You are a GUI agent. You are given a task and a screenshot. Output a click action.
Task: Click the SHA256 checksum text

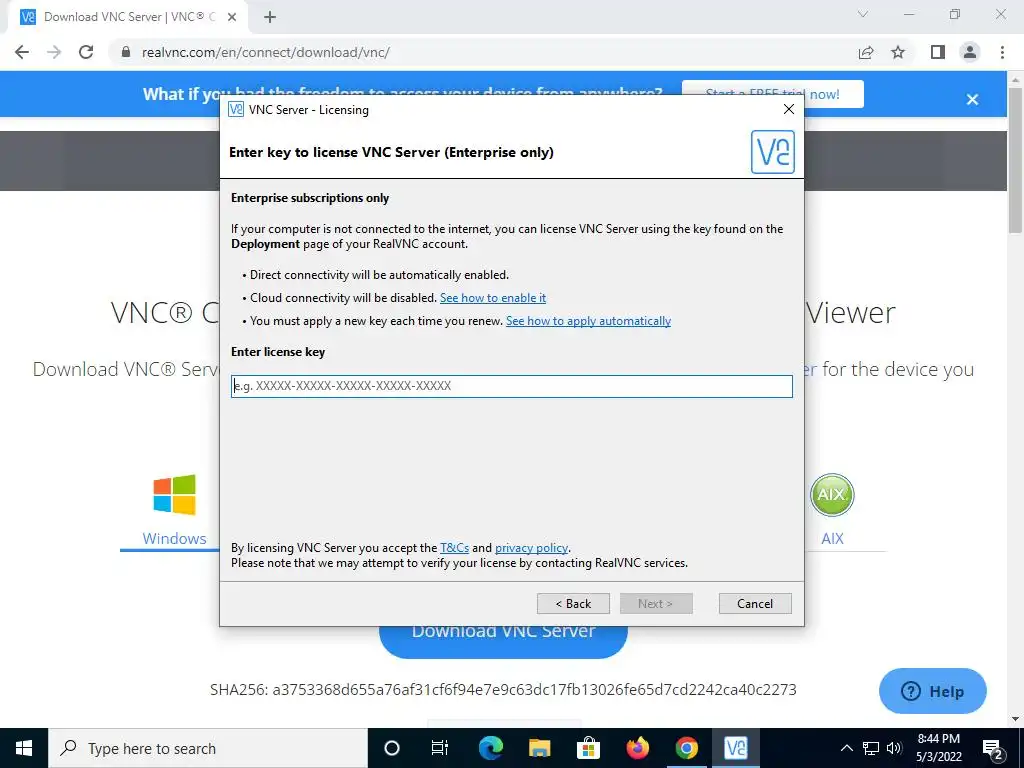(503, 690)
